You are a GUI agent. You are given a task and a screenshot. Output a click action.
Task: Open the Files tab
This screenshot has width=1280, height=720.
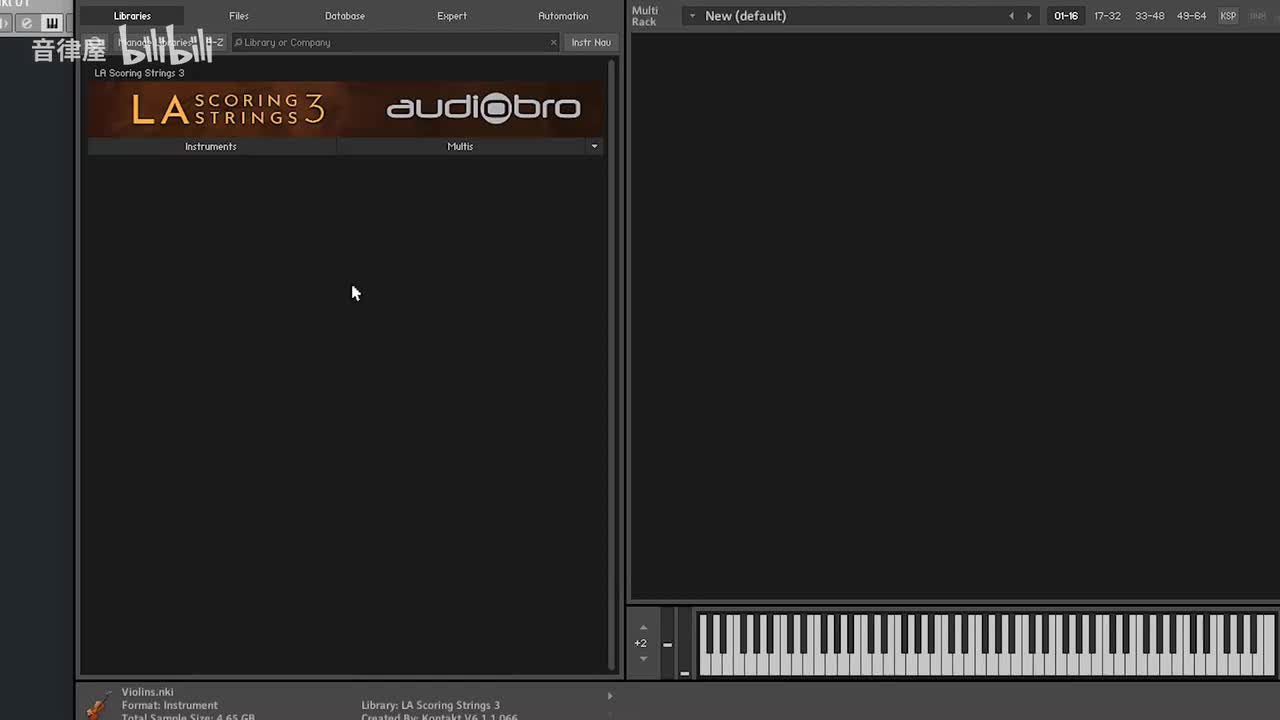pyautogui.click(x=238, y=16)
